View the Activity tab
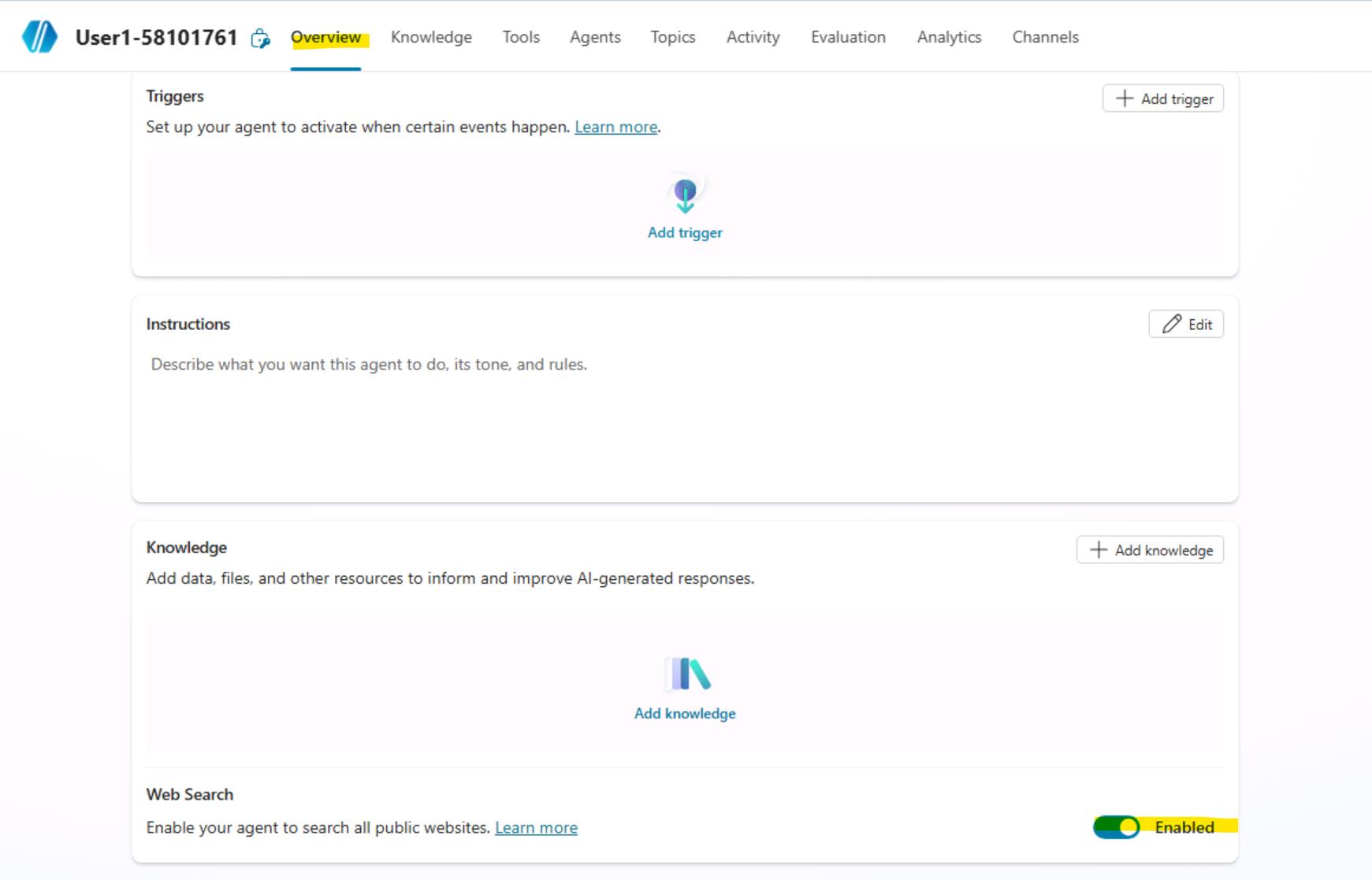The height and width of the screenshot is (880, 1372). click(753, 37)
